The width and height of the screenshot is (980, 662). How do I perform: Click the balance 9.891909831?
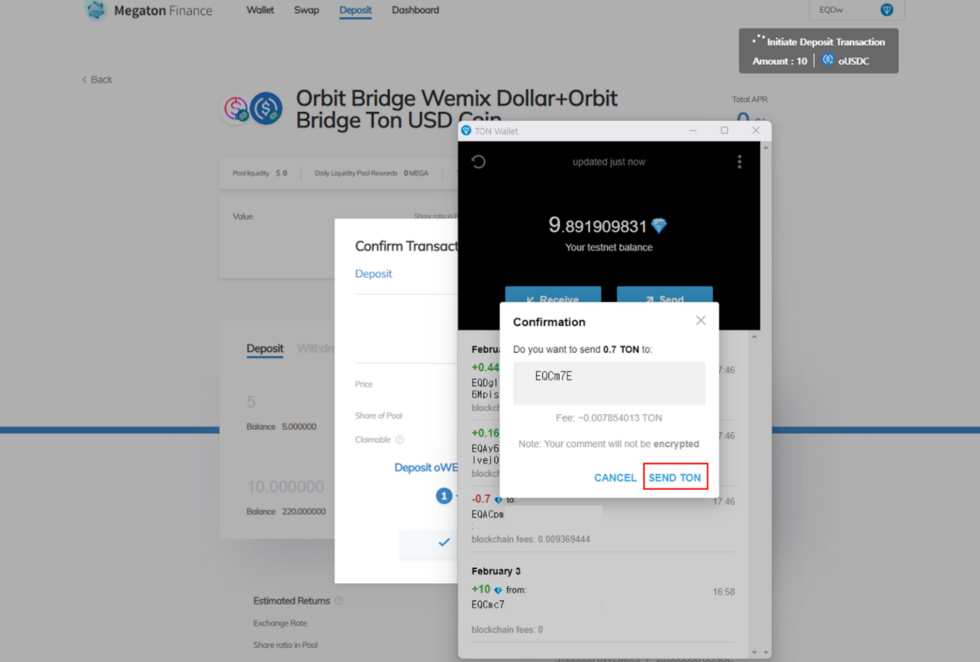(598, 225)
